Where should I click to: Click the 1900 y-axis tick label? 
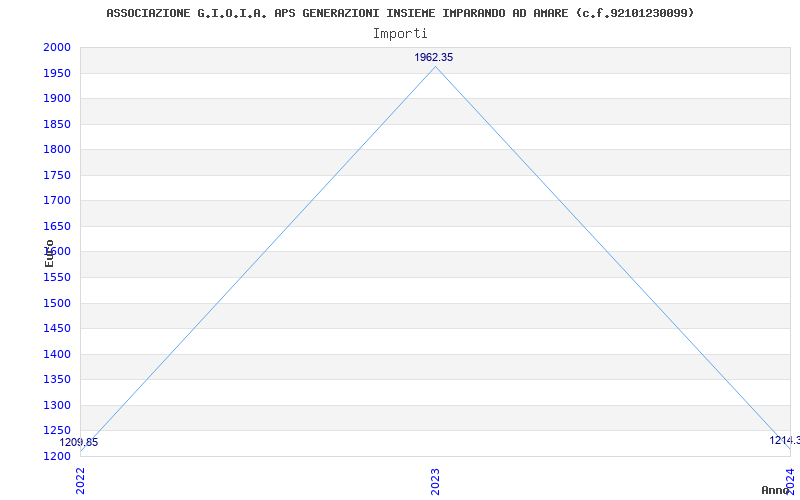click(x=57, y=98)
